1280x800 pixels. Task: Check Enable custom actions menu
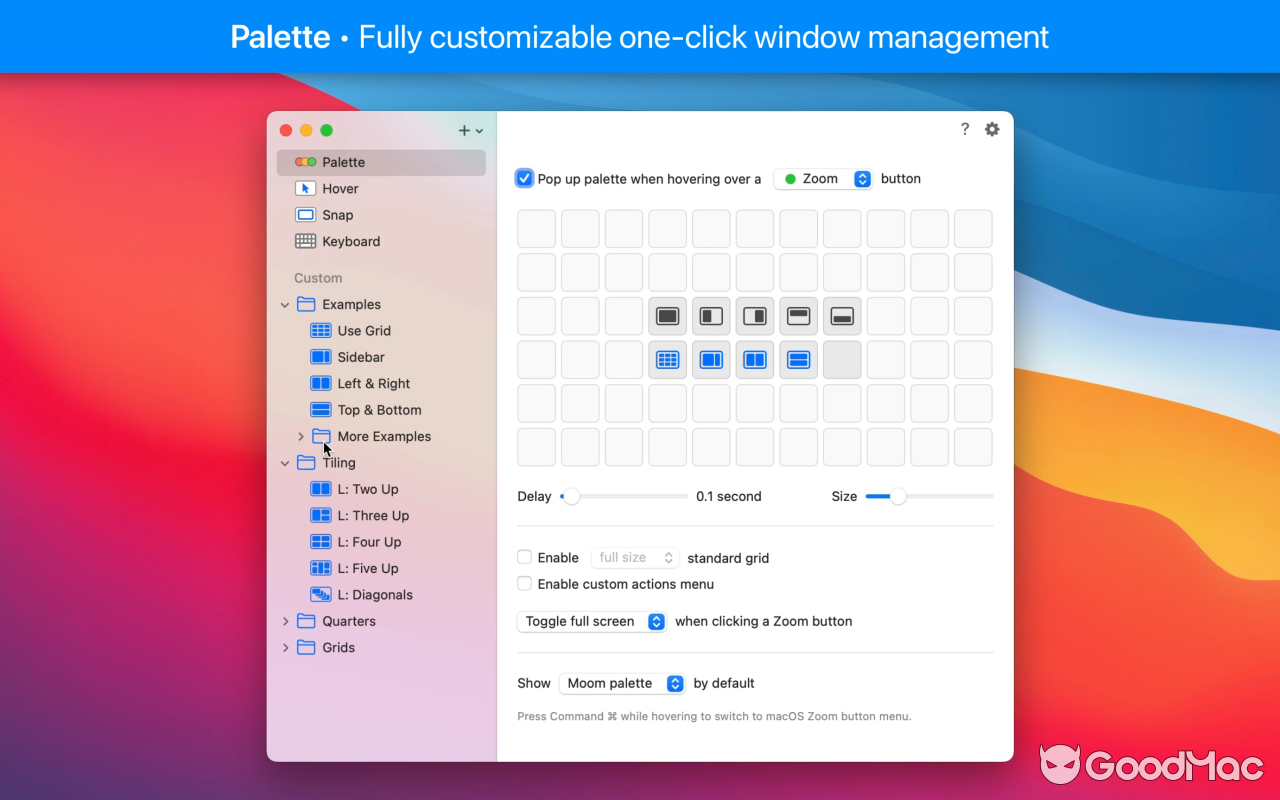point(525,584)
